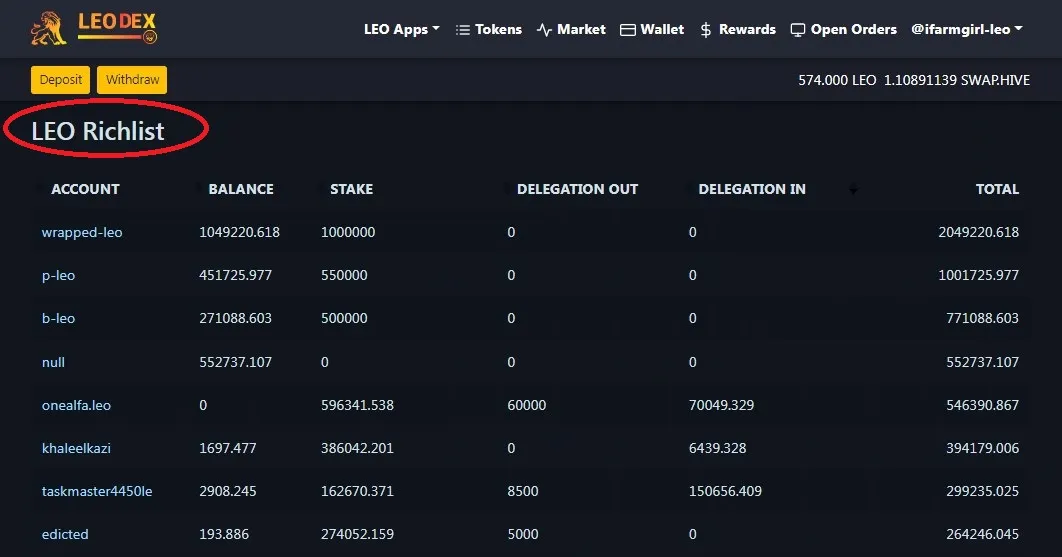Click khaleelkazi balance 1697.477
The image size is (1062, 557).
click(228, 448)
